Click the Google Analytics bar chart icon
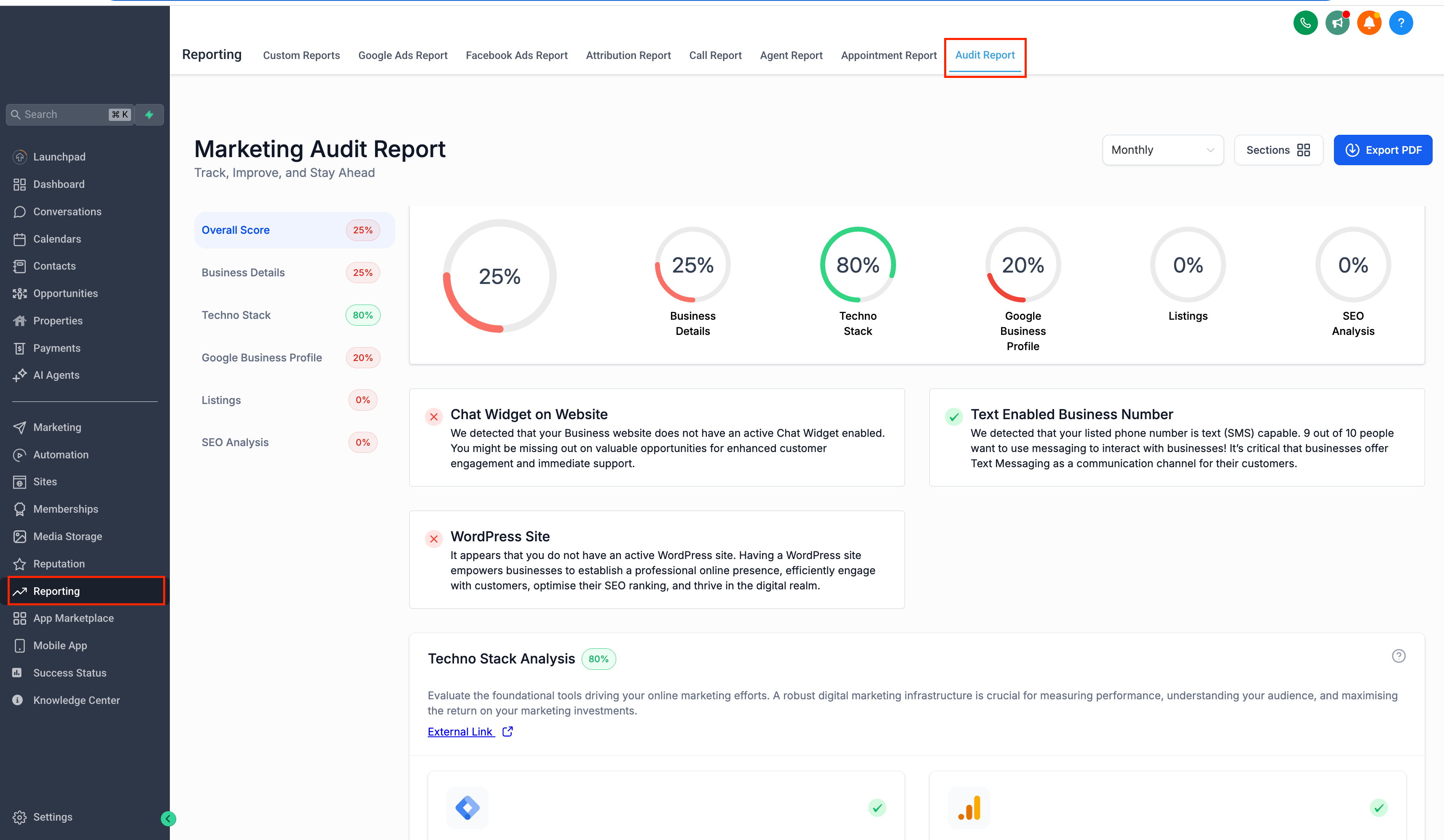1444x840 pixels. pyautogui.click(x=969, y=808)
